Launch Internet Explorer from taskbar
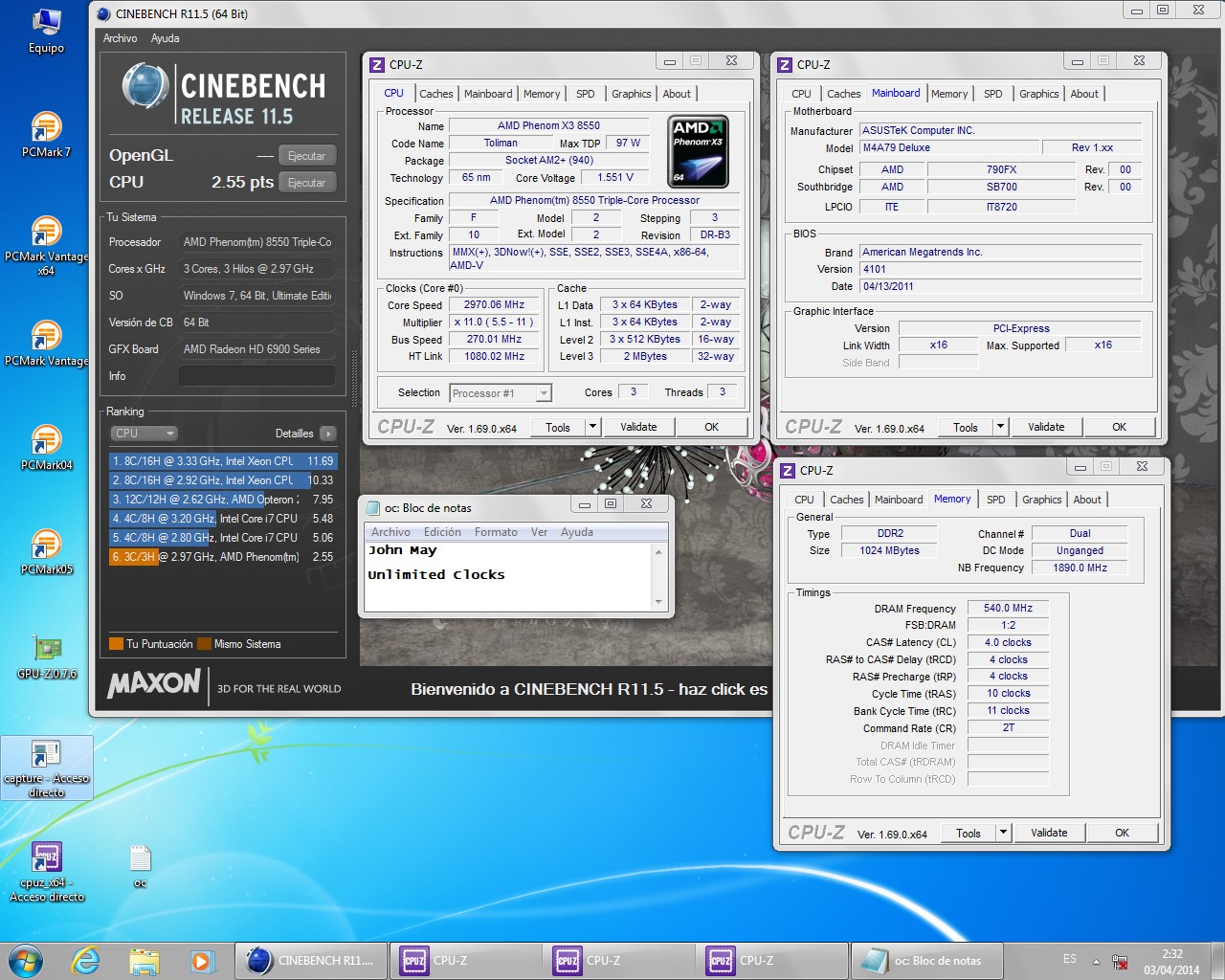 [86, 961]
